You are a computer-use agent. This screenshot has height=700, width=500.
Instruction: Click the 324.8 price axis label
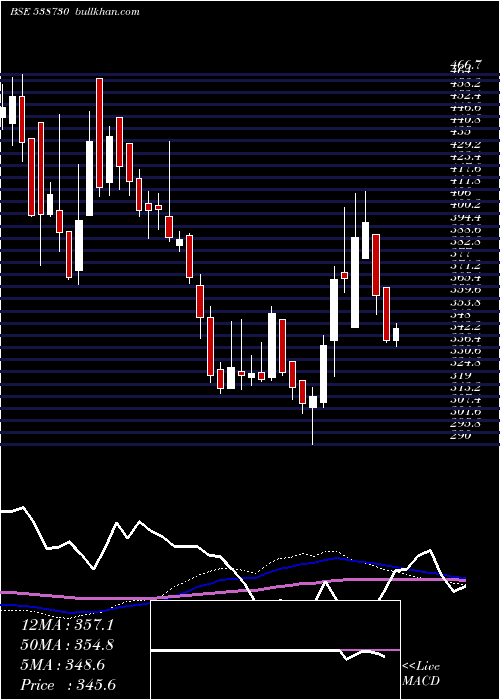[465, 363]
